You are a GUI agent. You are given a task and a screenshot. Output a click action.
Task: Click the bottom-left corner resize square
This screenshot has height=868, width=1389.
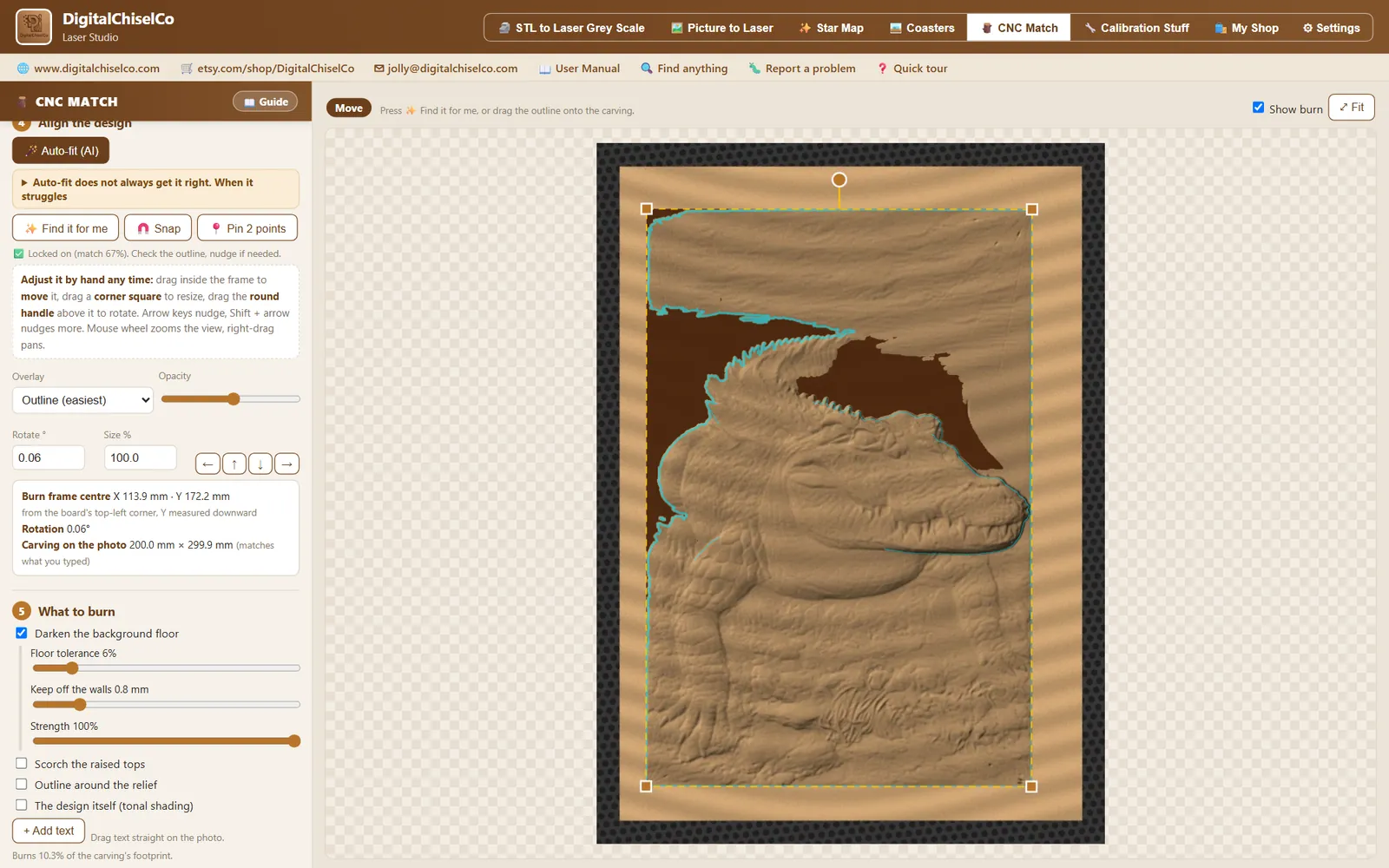(646, 786)
